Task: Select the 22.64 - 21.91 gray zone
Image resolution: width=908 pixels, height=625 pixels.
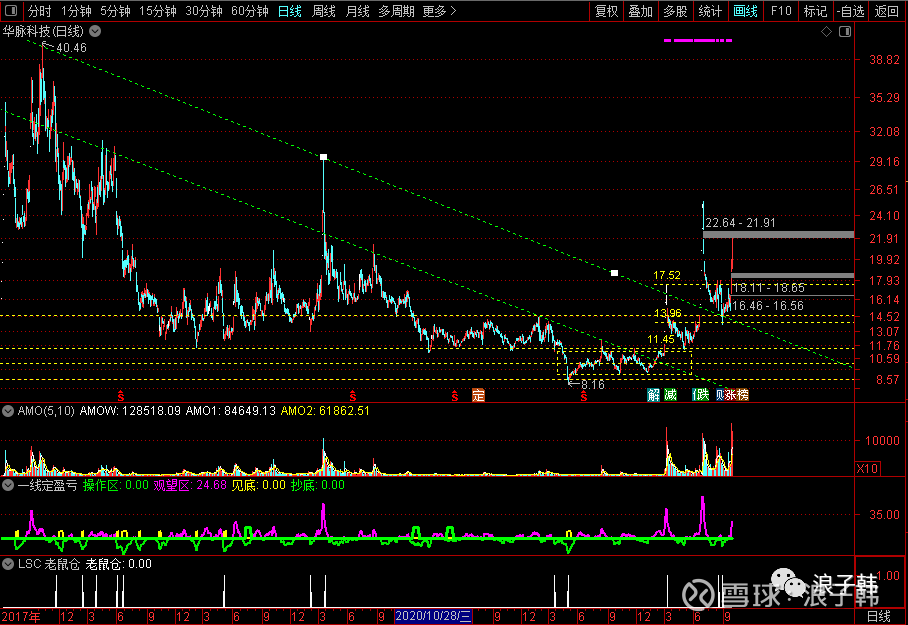Action: tap(778, 235)
